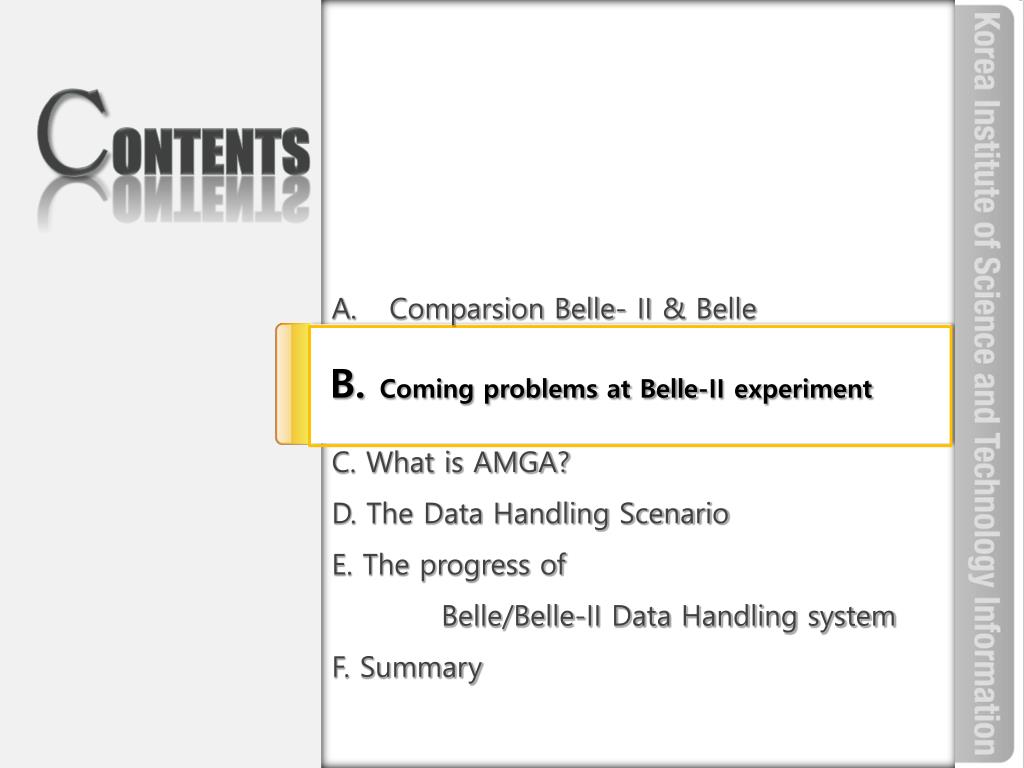Click the yellow tab handle beside item B
1024x768 pixels.
[293, 384]
